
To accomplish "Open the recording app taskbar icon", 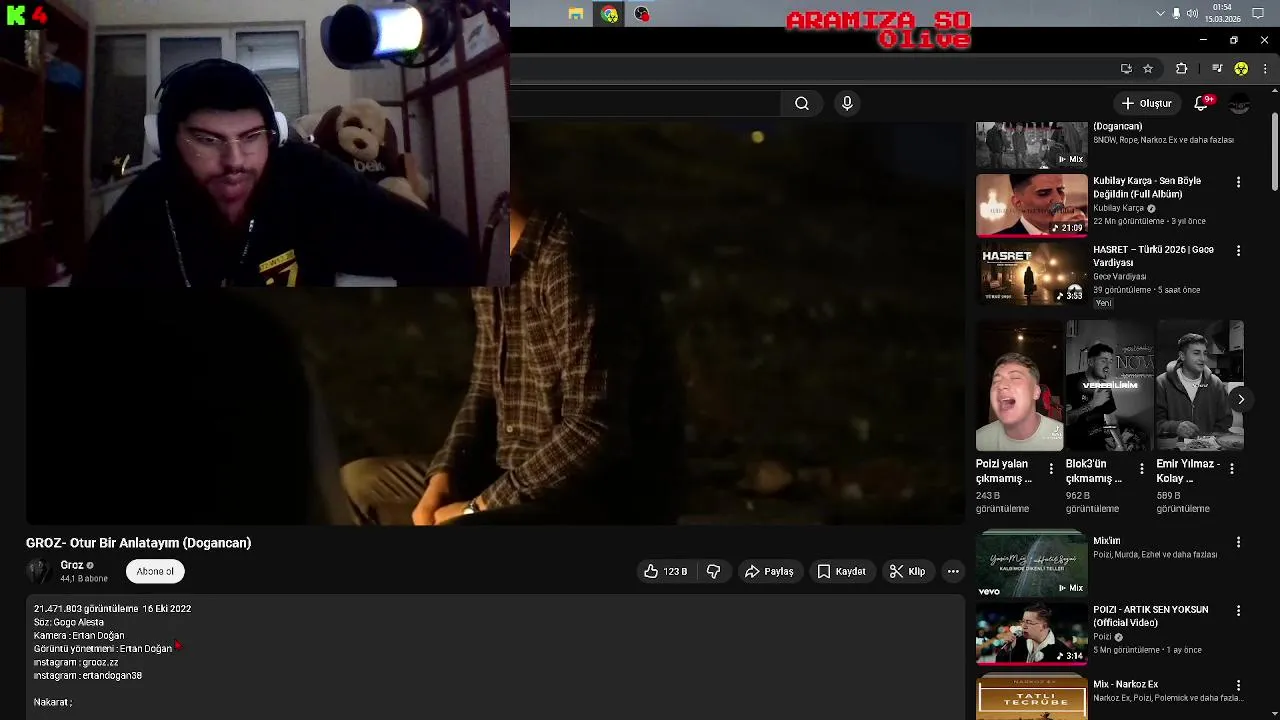I will pyautogui.click(x=642, y=14).
